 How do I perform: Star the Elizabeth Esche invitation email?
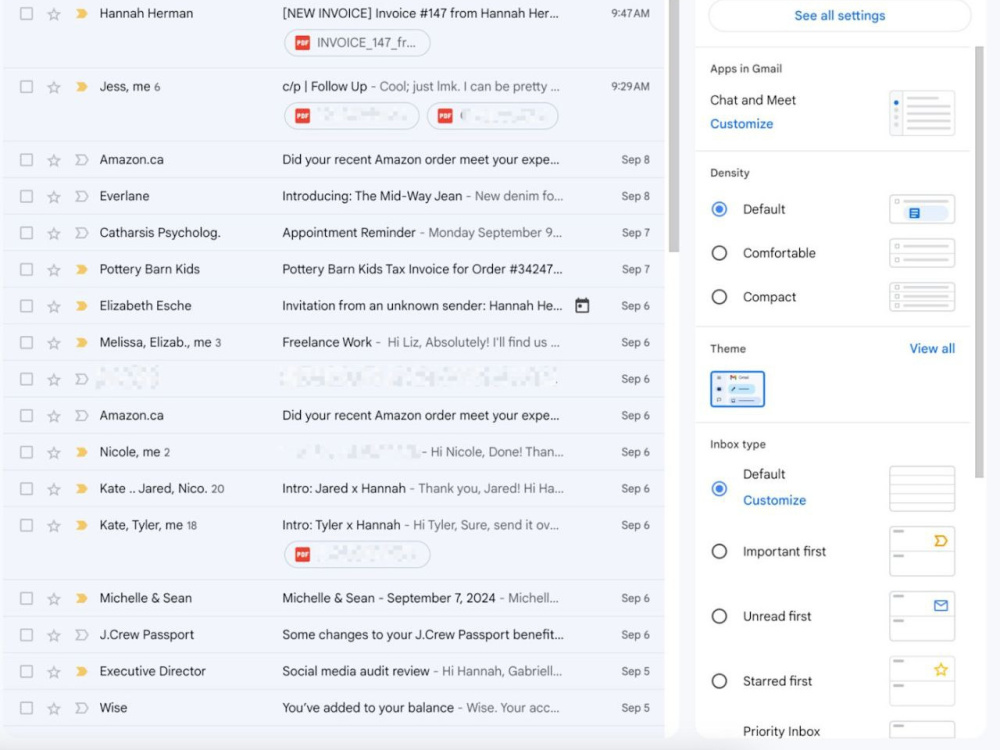point(54,306)
